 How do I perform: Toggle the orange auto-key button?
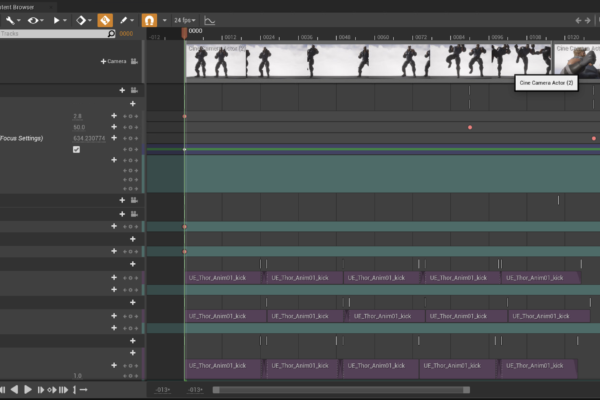coord(105,20)
